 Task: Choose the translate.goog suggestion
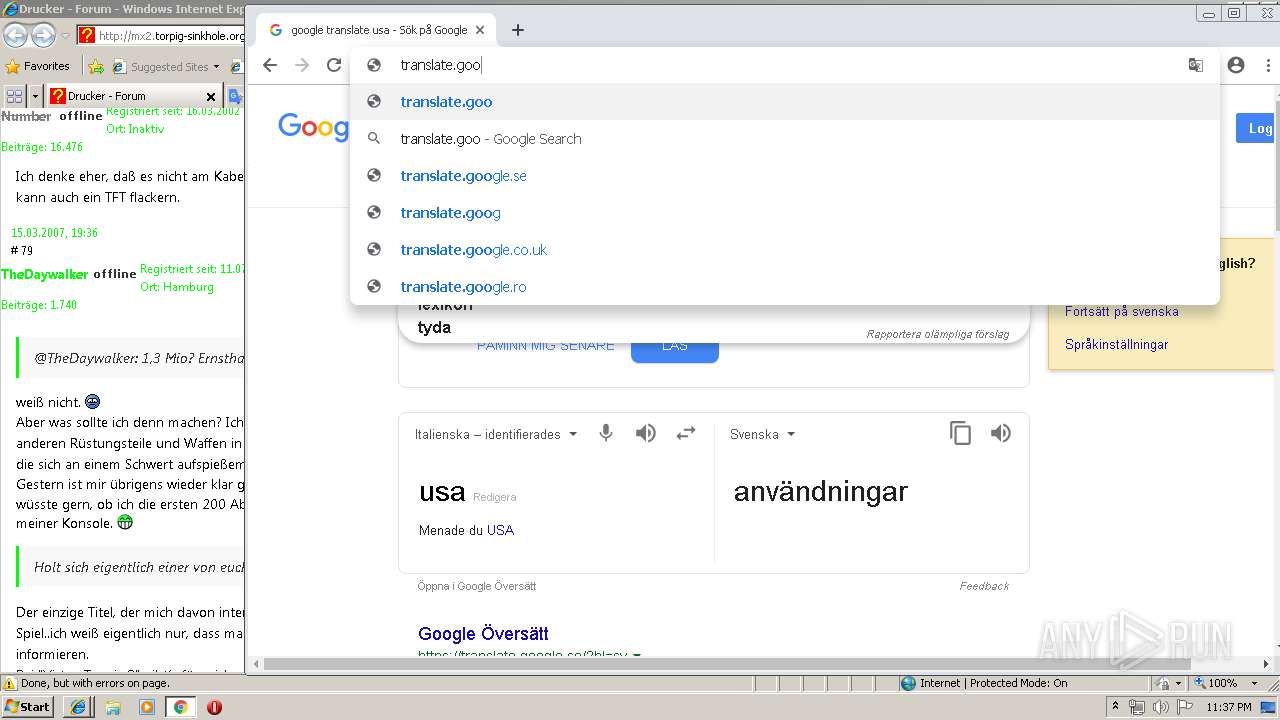tap(785, 213)
